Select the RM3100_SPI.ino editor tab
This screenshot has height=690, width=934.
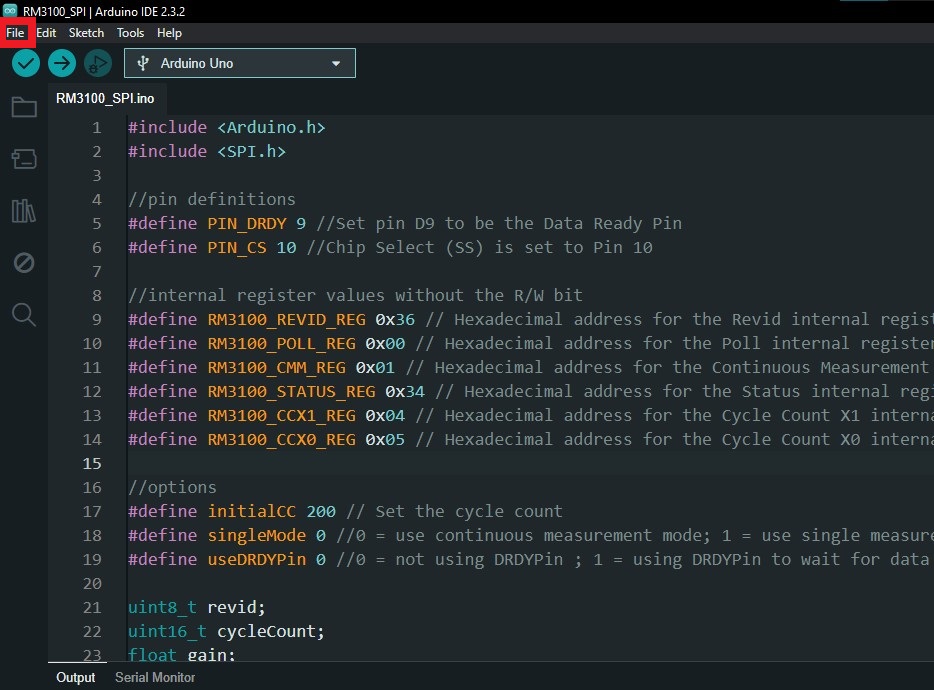105,98
